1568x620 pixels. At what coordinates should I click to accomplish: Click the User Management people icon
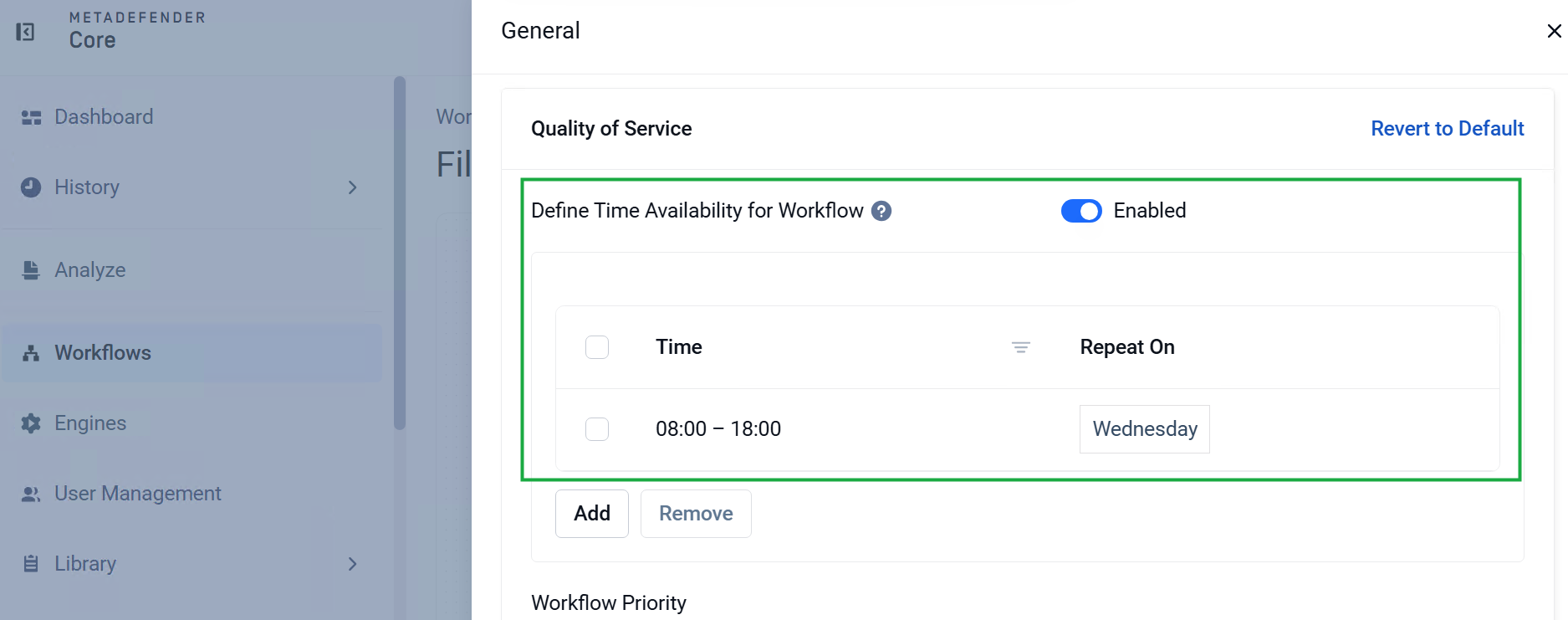click(31, 494)
